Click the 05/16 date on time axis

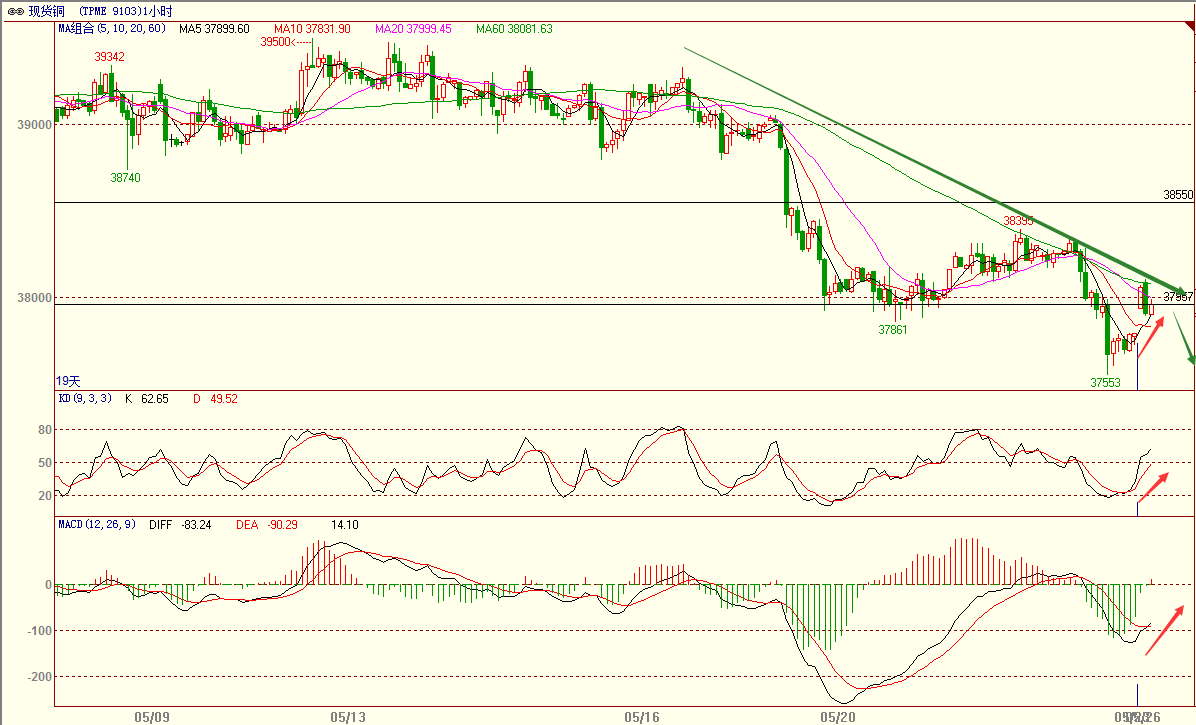click(641, 717)
